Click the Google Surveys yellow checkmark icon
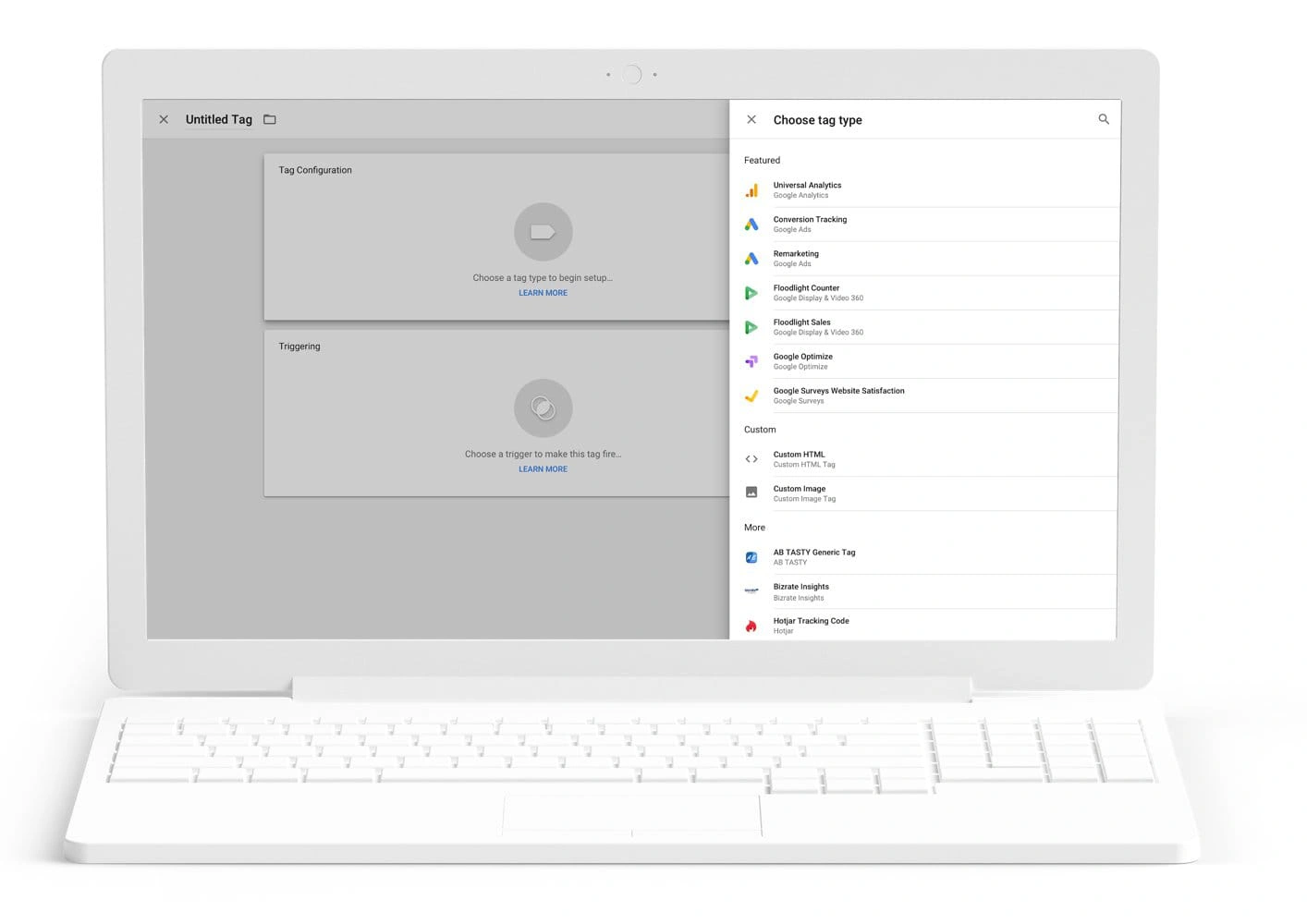The width and height of the screenshot is (1307, 924). 751,395
